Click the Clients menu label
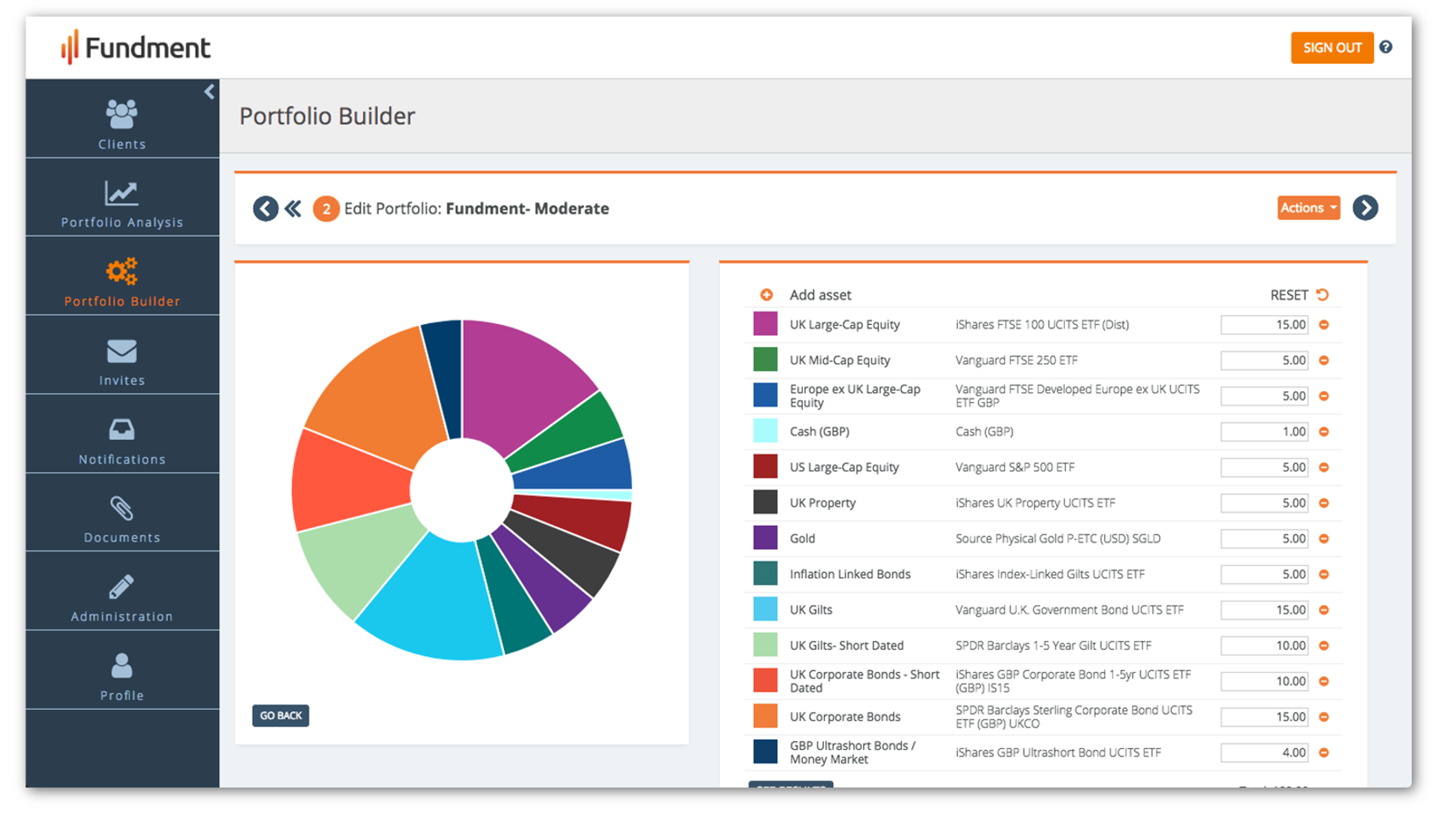The height and width of the screenshot is (822, 1456). click(x=122, y=145)
